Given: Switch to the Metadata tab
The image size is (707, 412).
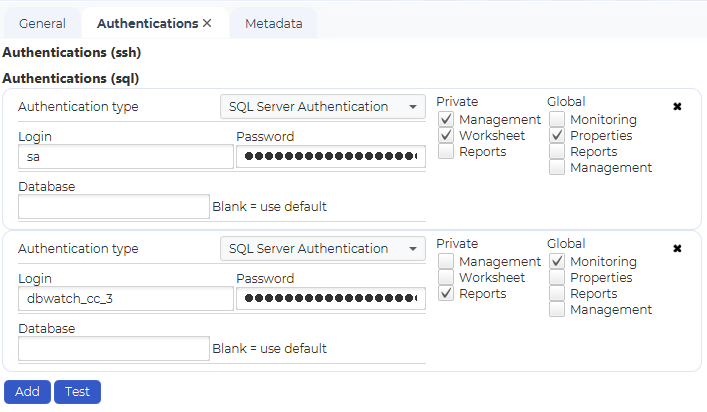Looking at the screenshot, I should 273,23.
